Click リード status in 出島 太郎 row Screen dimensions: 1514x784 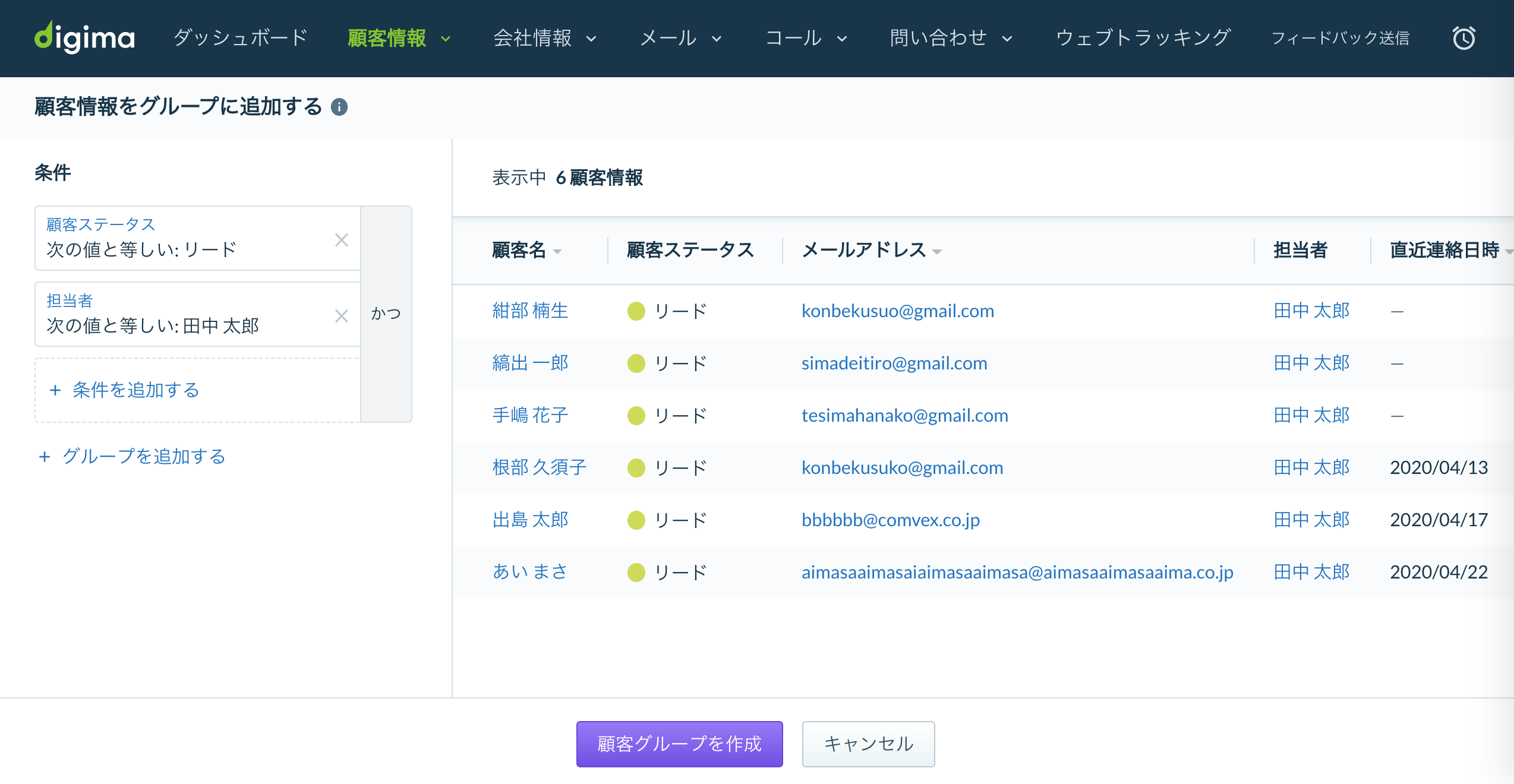coord(680,520)
